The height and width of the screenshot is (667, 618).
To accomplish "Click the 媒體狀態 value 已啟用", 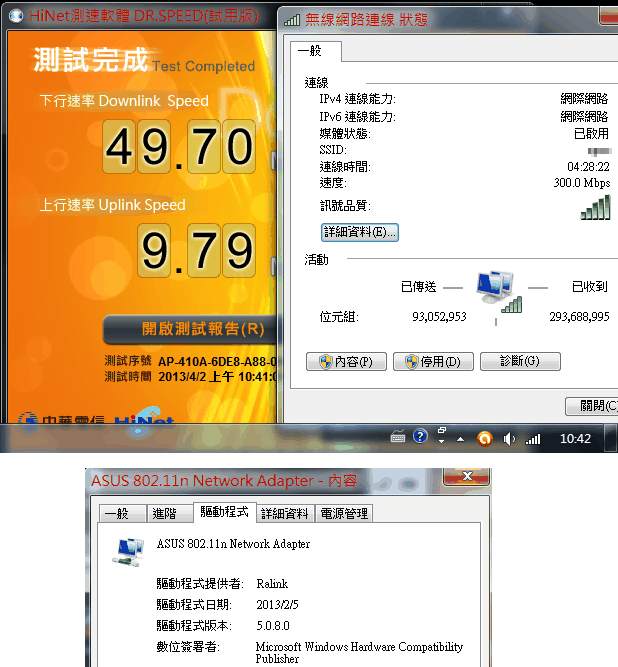I will pos(591,134).
